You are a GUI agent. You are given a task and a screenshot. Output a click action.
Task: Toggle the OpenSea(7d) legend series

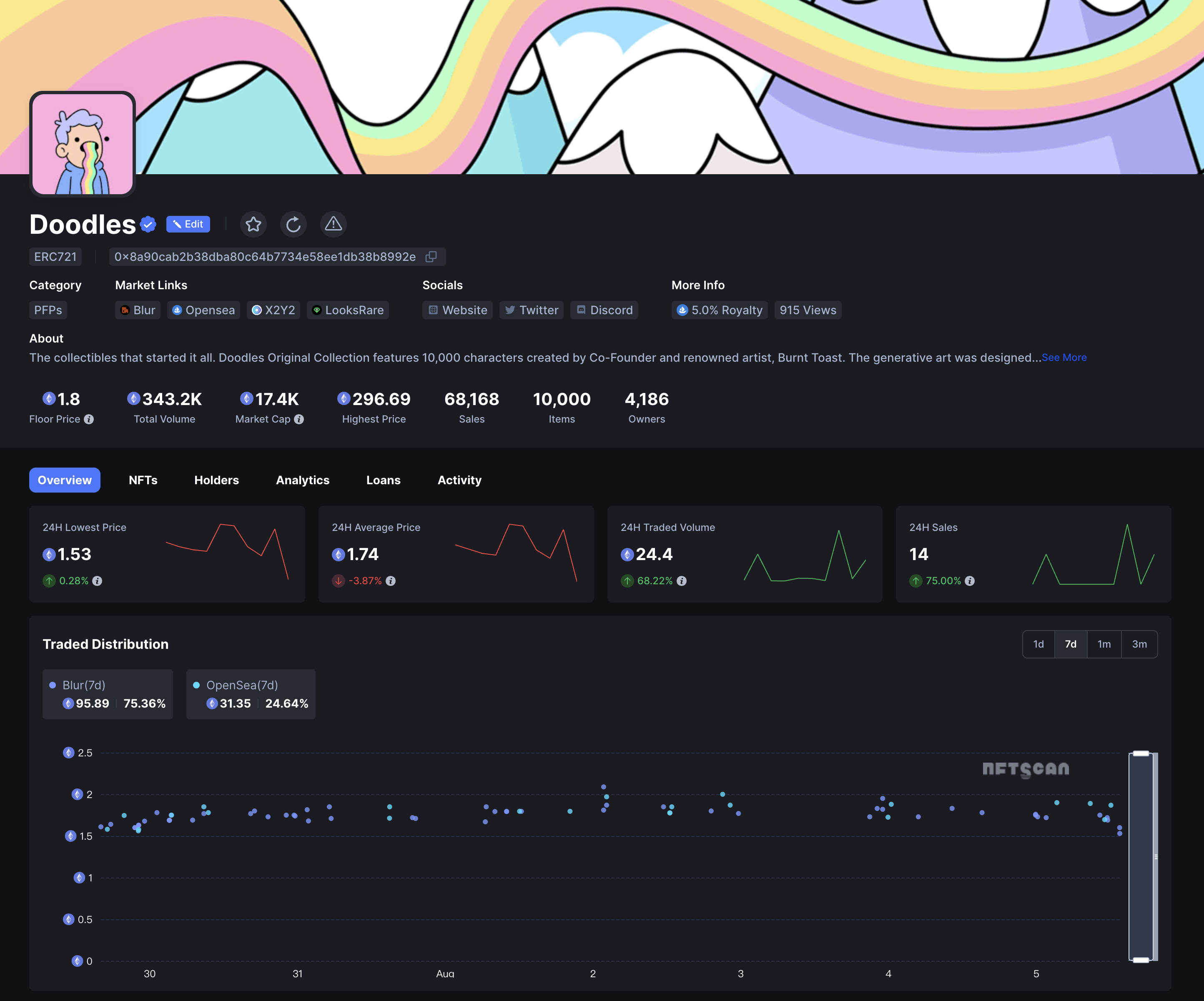(251, 694)
